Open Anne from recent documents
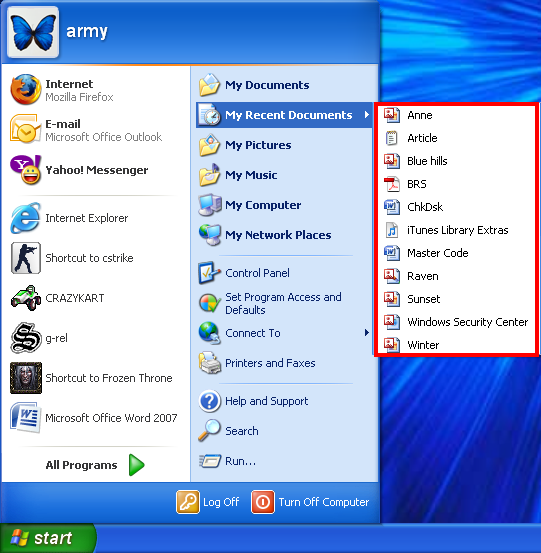The width and height of the screenshot is (541, 553). [x=456, y=115]
